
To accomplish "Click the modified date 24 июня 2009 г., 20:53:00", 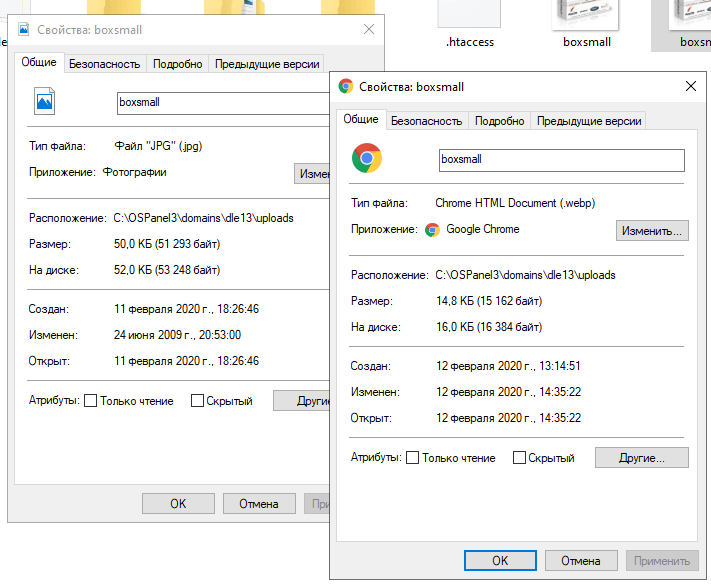I will pos(177,335).
